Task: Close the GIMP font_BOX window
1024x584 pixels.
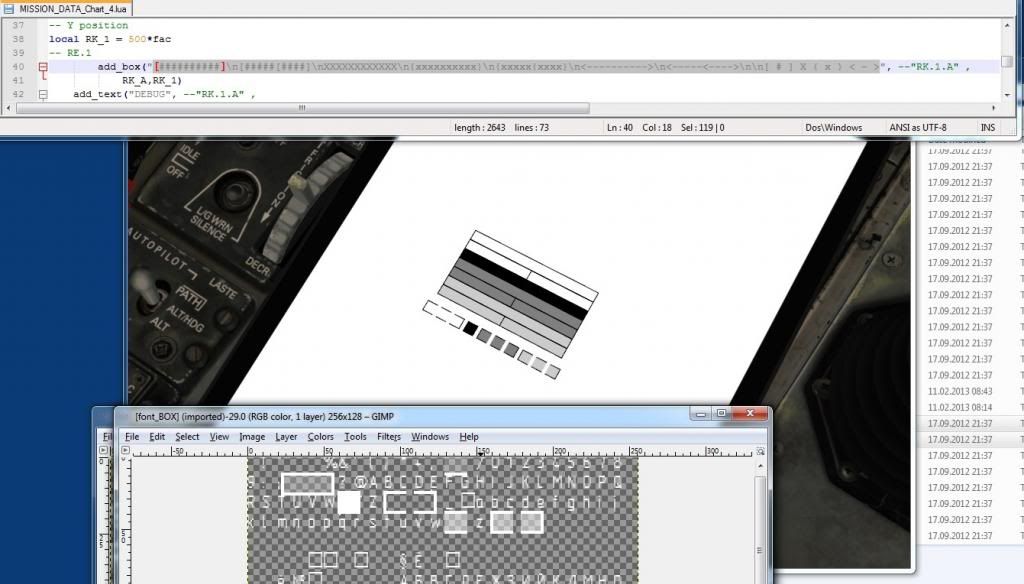Action: [x=749, y=414]
